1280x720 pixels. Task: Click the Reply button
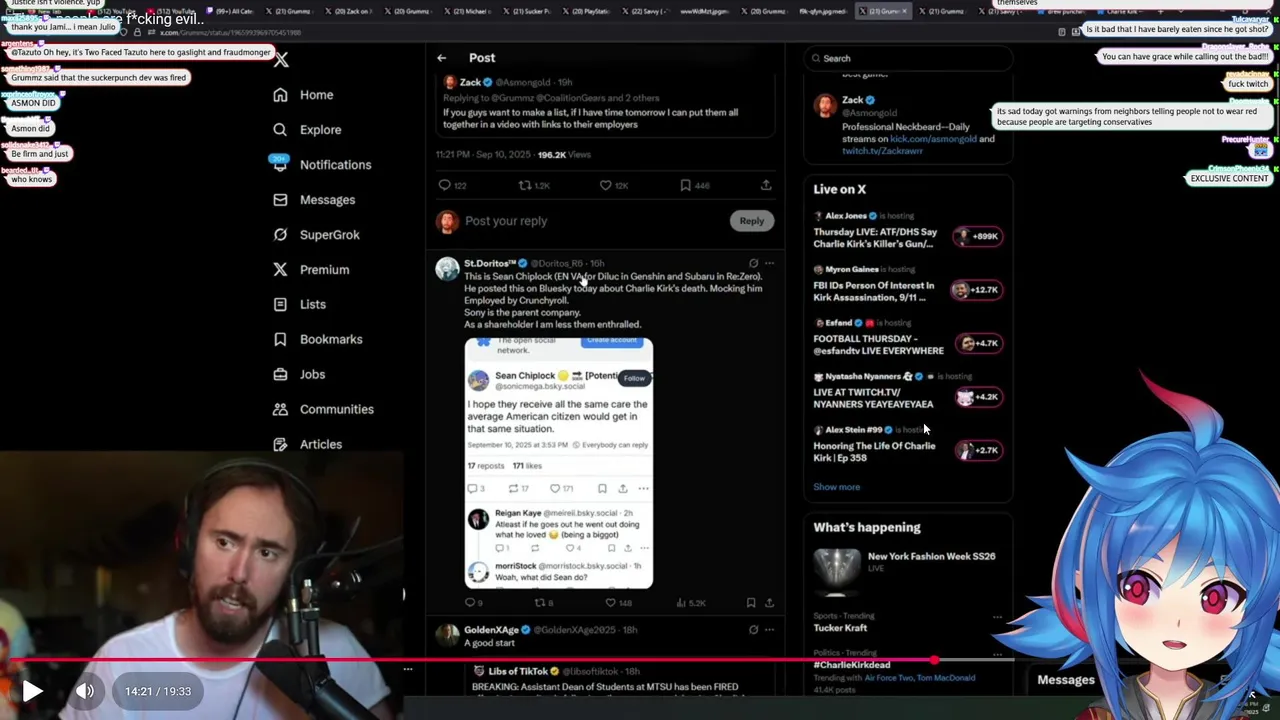click(x=751, y=221)
